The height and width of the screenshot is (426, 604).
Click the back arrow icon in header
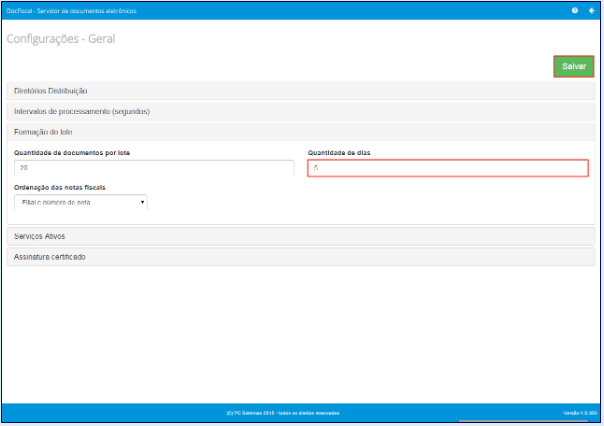(x=592, y=10)
